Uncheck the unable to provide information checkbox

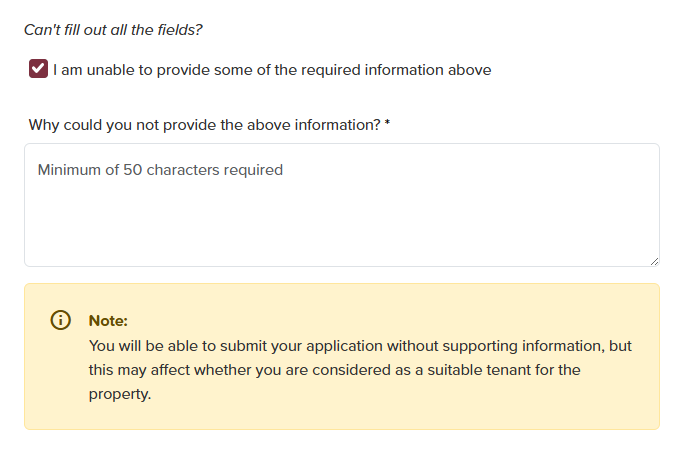(x=38, y=69)
